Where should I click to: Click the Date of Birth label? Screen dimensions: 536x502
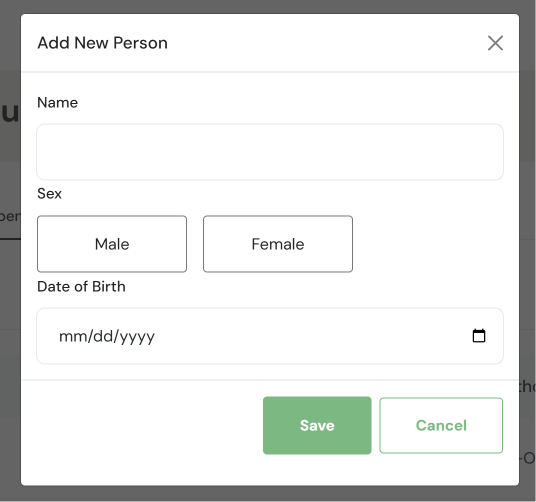click(81, 287)
